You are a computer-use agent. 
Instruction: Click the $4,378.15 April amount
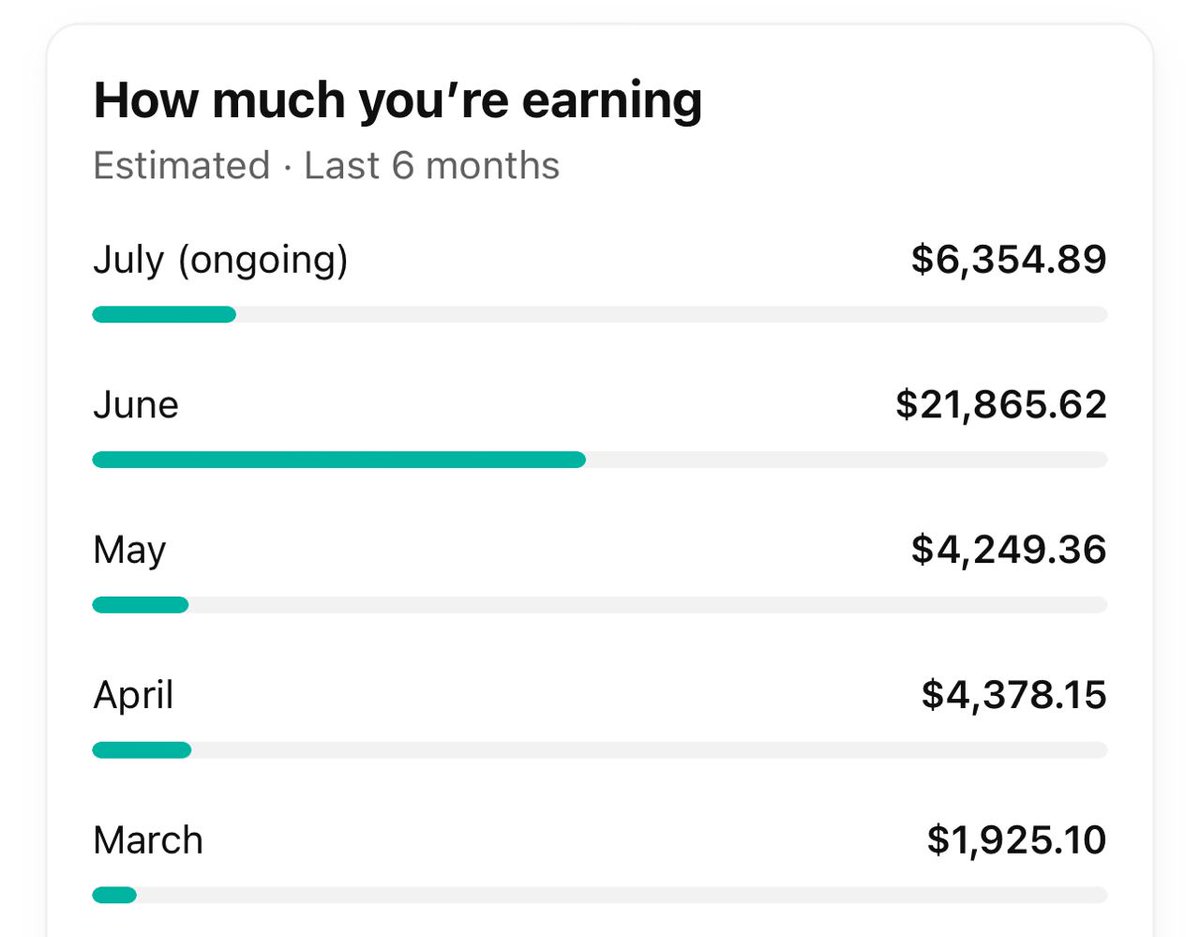[x=1013, y=695]
